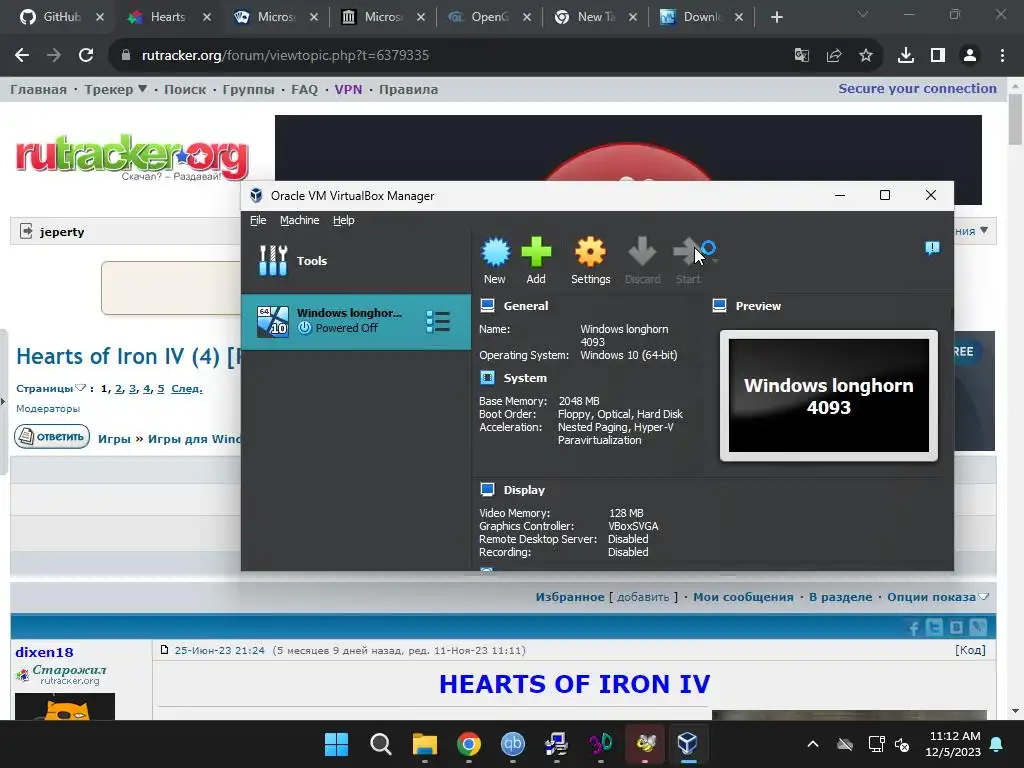
Task: Click the FAQ link on rutracker
Action: 304,89
